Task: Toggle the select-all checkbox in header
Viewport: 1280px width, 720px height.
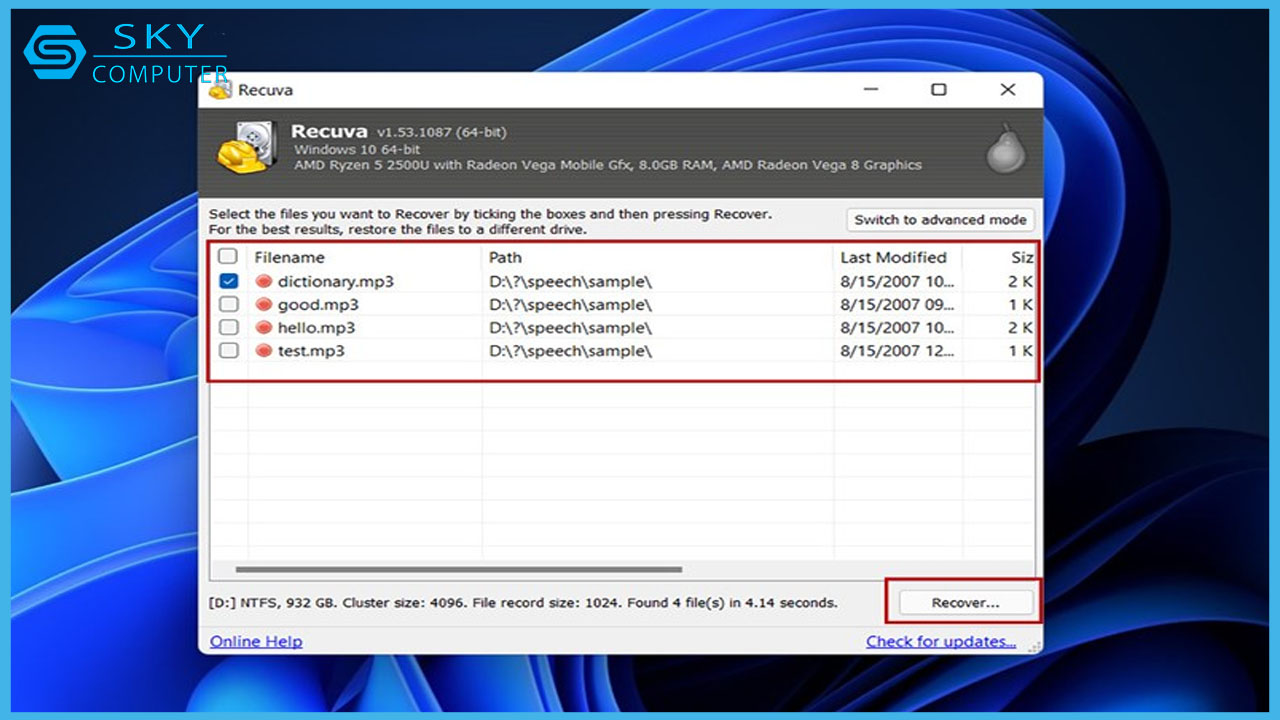Action: 229,257
